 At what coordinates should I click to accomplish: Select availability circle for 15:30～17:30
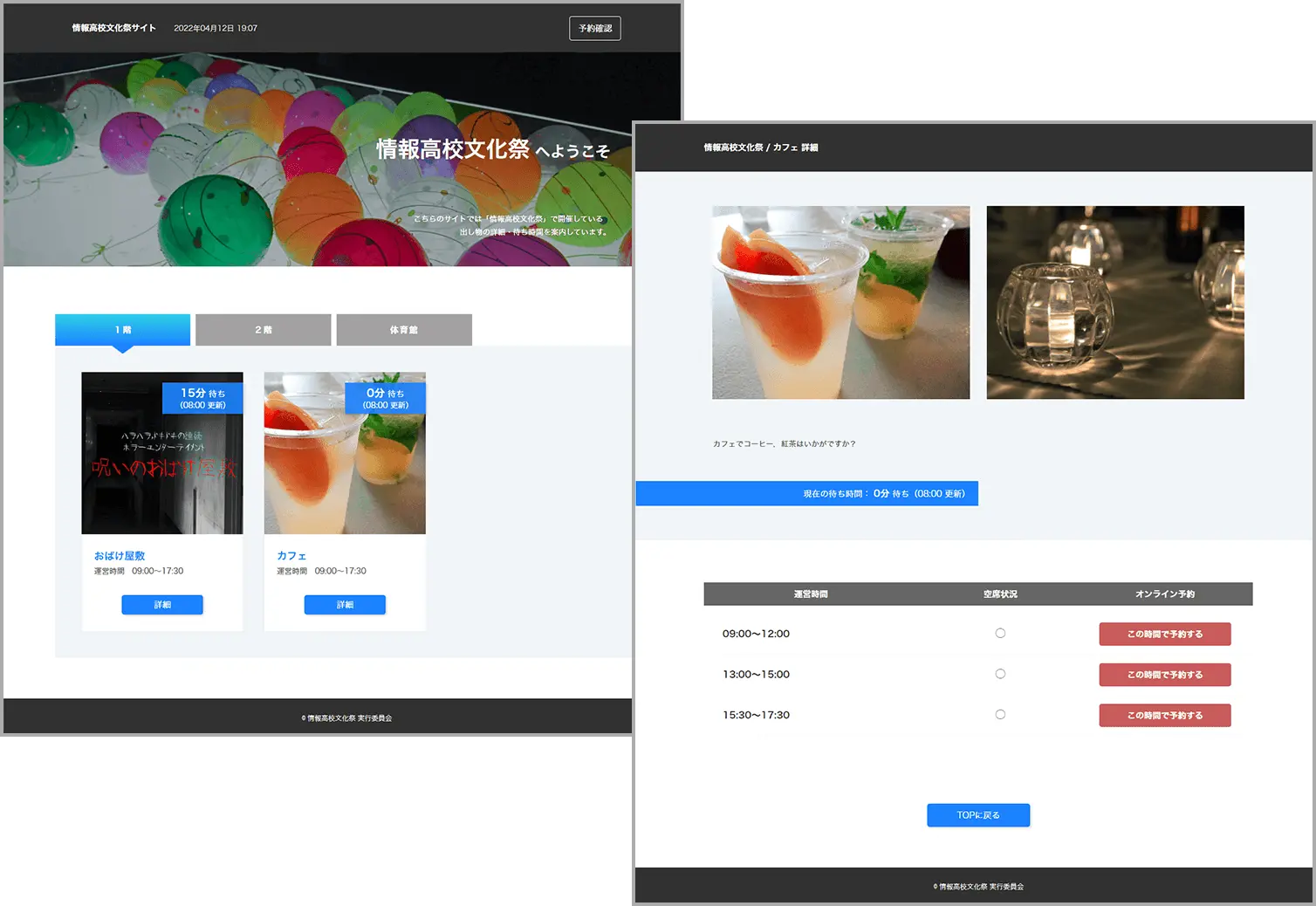coord(1000,715)
